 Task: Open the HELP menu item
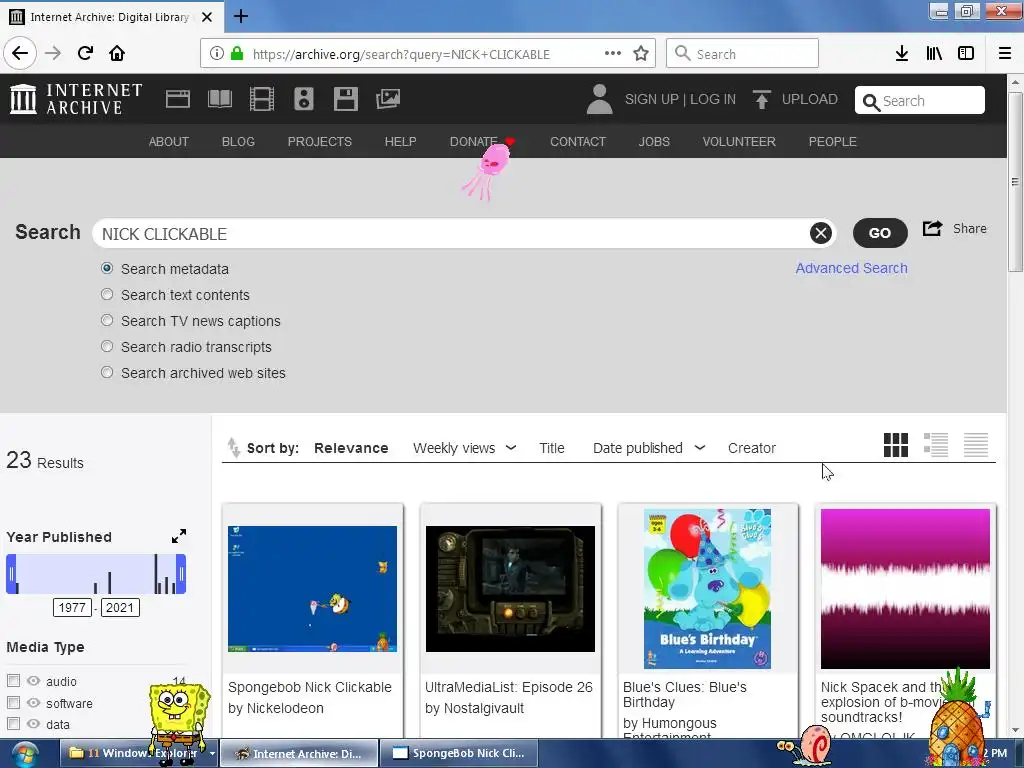click(400, 142)
